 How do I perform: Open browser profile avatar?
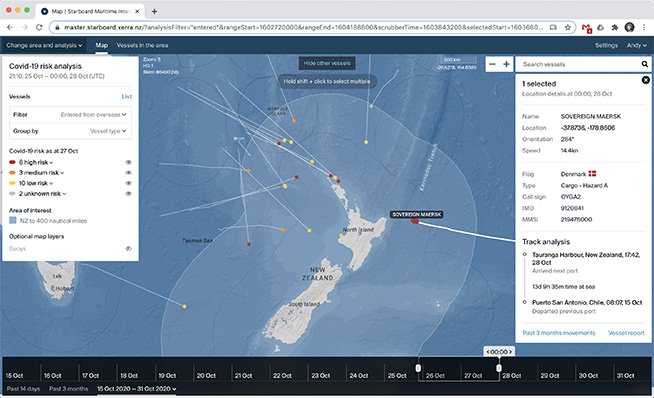[x=629, y=28]
